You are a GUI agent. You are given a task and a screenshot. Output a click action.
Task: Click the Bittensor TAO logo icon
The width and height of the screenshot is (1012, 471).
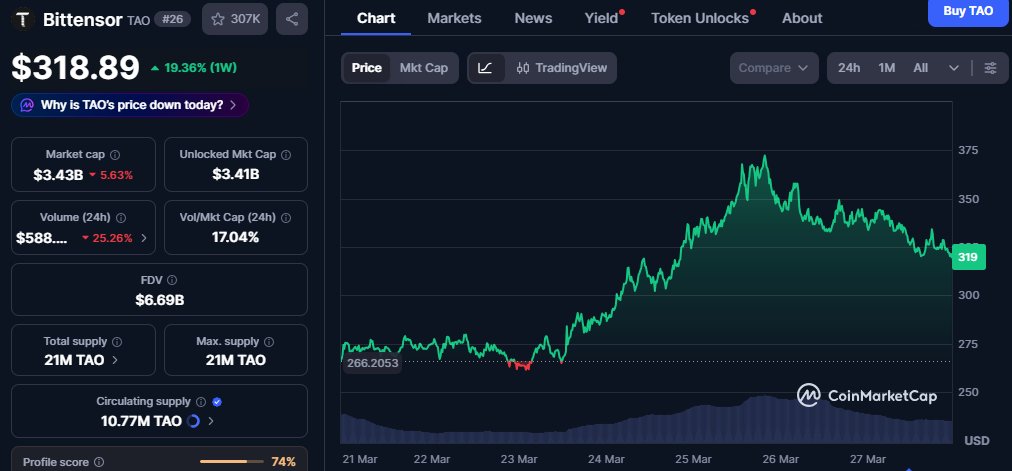click(24, 19)
